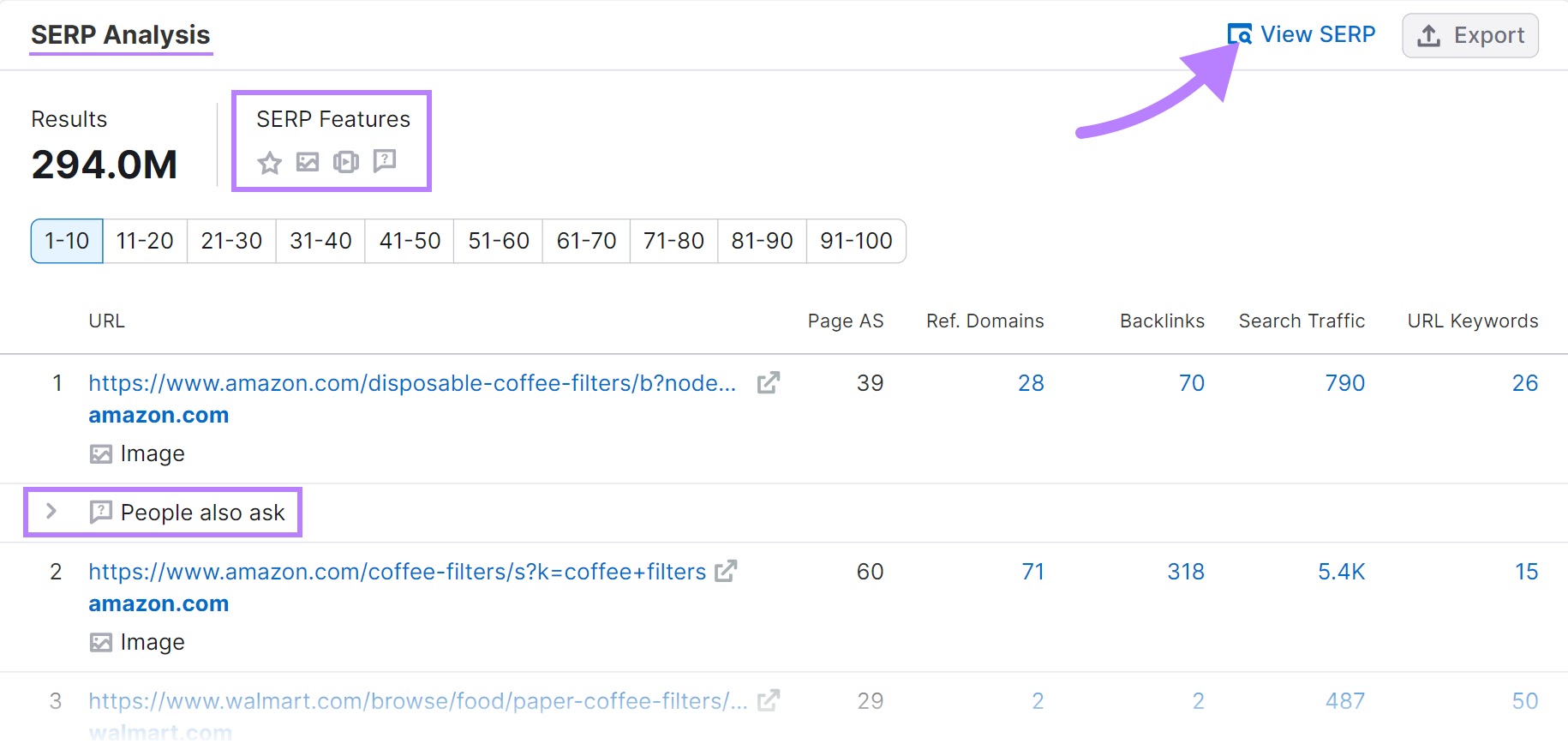
Task: Click the Backlinks column header
Action: point(1162,321)
